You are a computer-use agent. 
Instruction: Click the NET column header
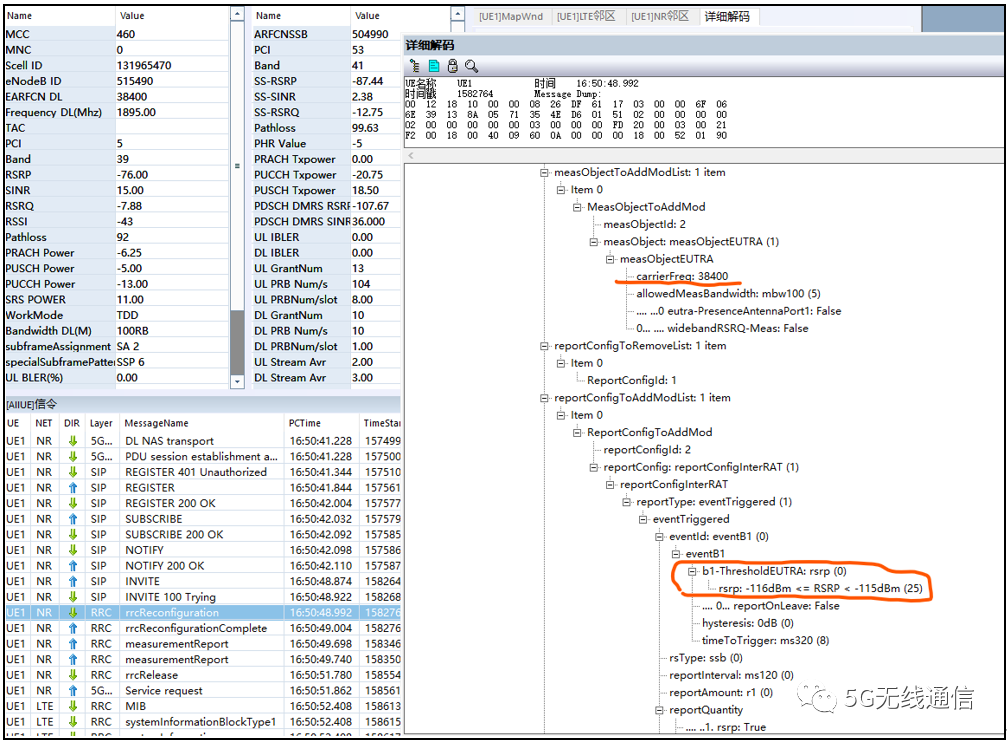[44, 423]
